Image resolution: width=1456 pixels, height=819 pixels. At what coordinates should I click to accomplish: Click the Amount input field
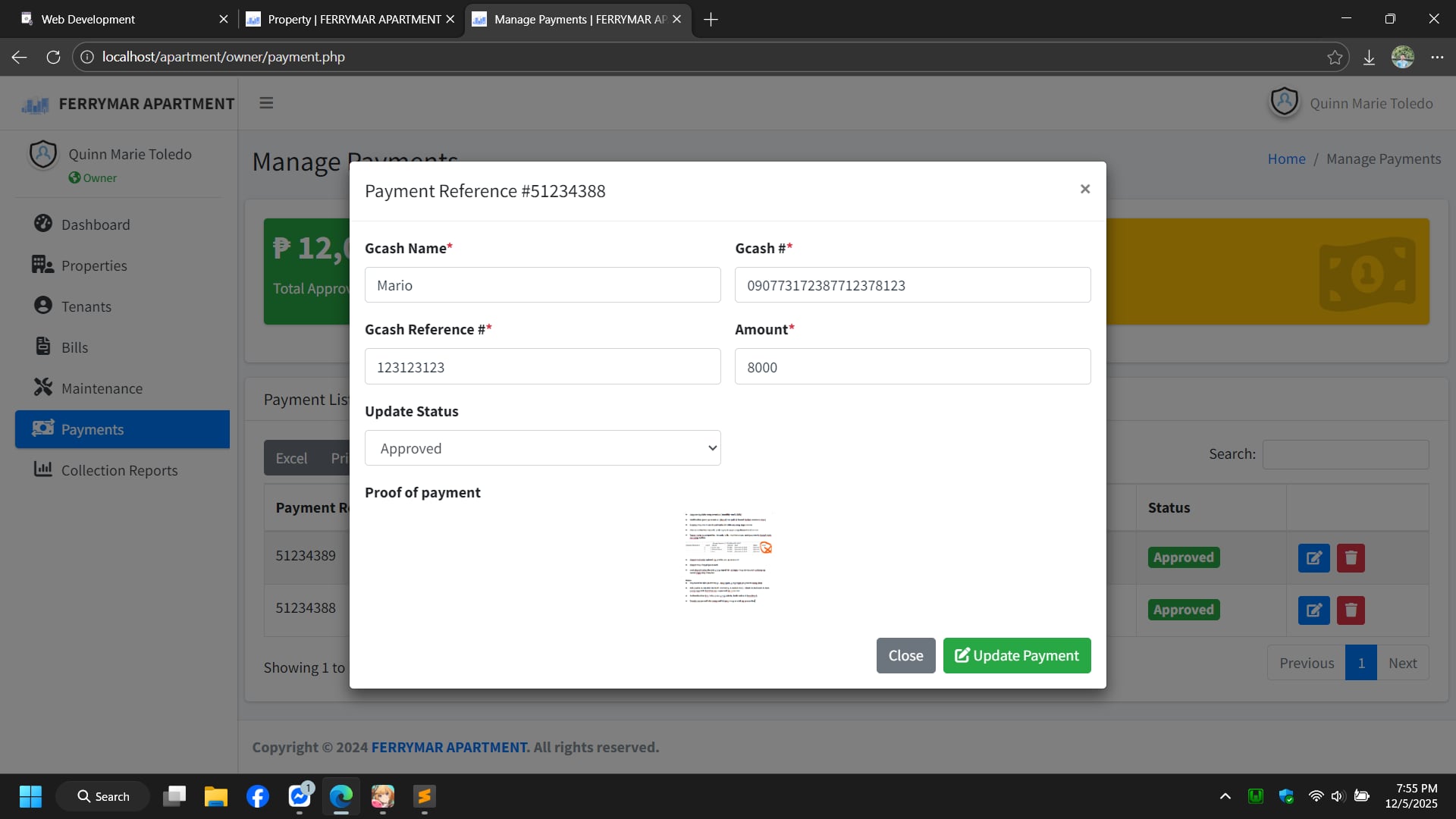click(x=912, y=367)
